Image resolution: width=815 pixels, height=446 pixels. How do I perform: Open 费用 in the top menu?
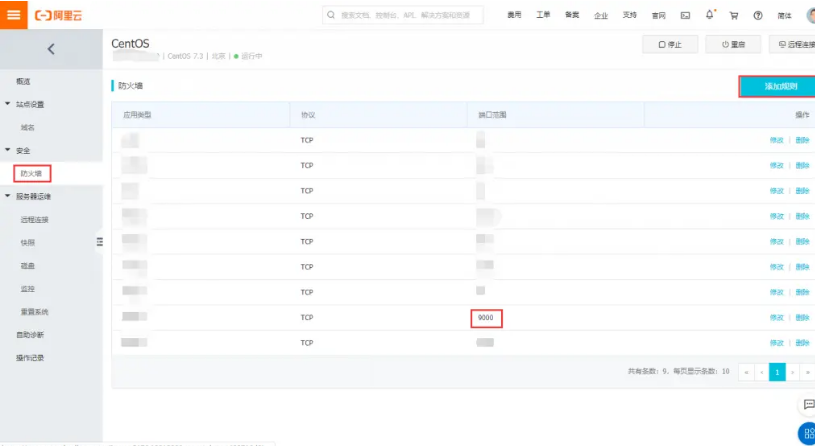[x=514, y=16]
